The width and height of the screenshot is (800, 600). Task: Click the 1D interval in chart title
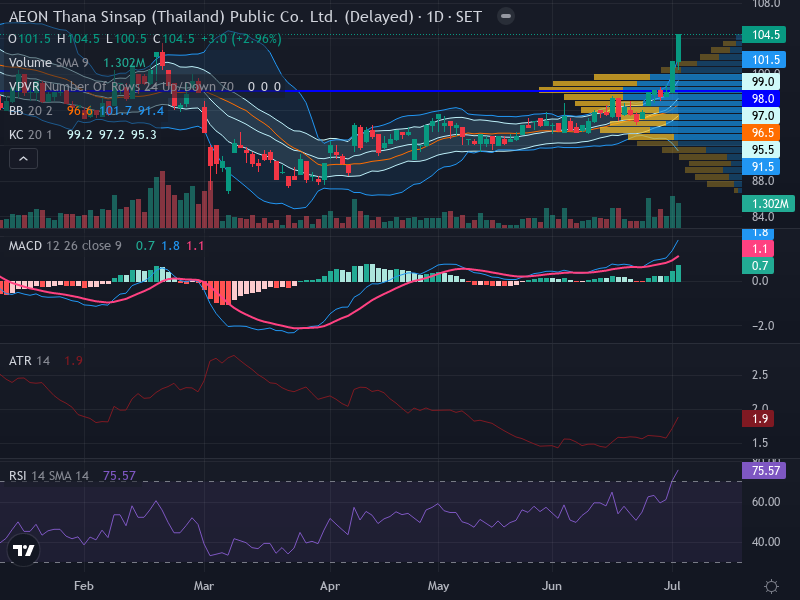(435, 17)
